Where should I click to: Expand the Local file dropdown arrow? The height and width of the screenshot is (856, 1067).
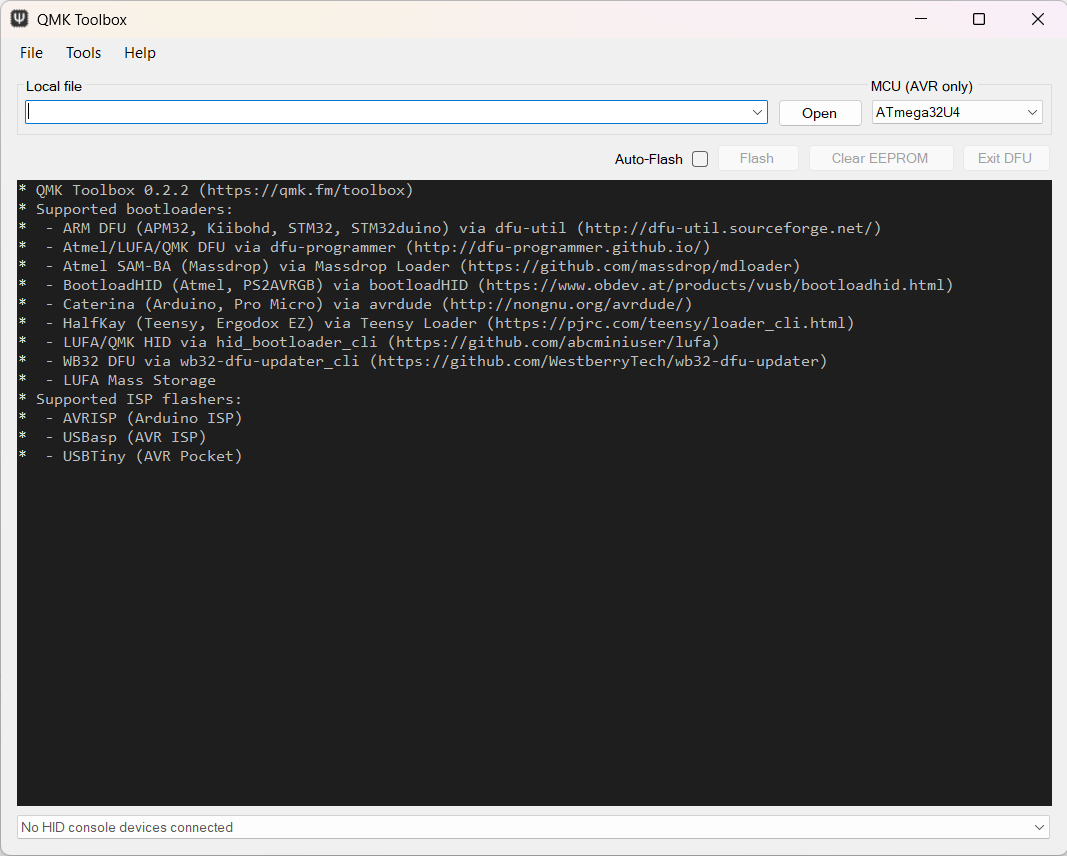pos(757,112)
